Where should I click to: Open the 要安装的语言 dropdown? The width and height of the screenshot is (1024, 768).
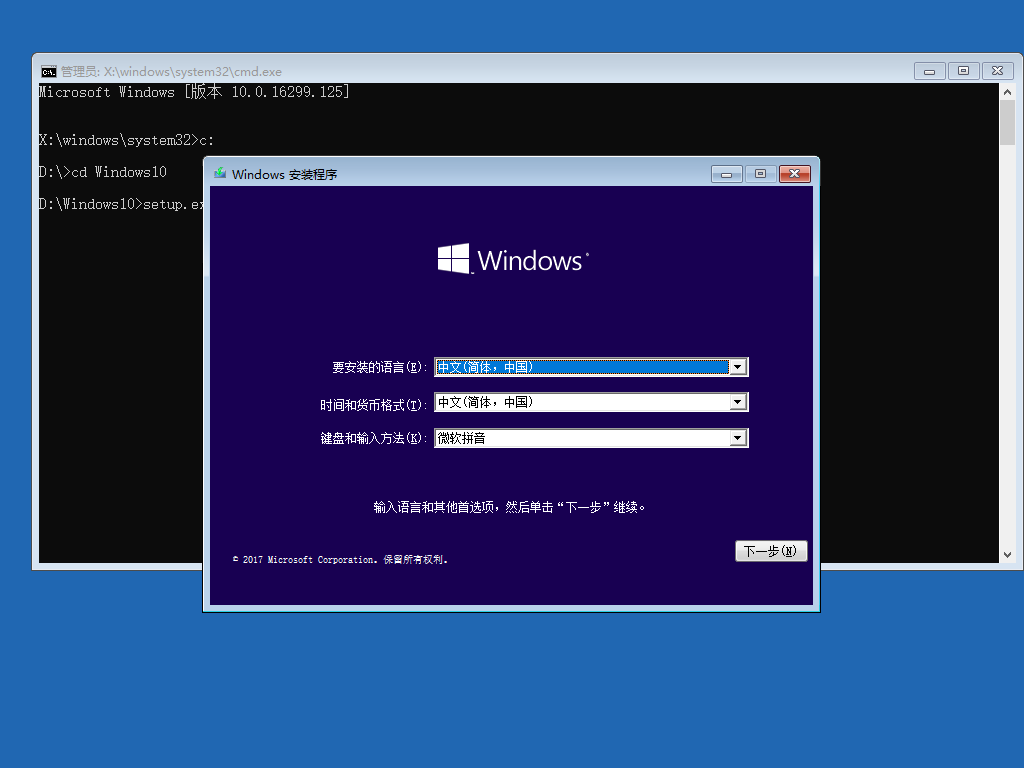738,367
